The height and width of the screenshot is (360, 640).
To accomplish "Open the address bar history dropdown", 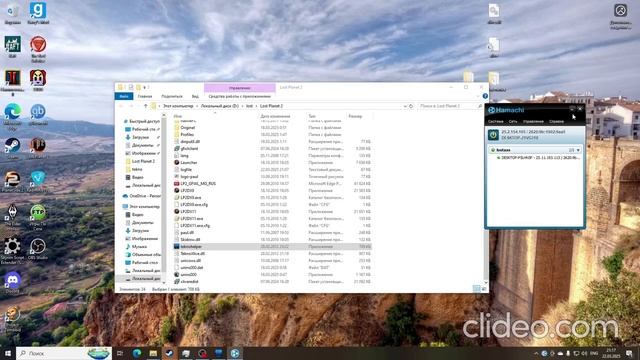I will [x=405, y=106].
